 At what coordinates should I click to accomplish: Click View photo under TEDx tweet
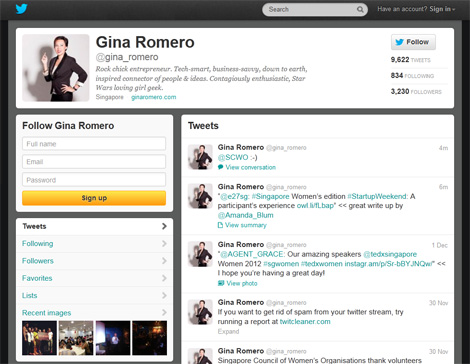[242, 283]
